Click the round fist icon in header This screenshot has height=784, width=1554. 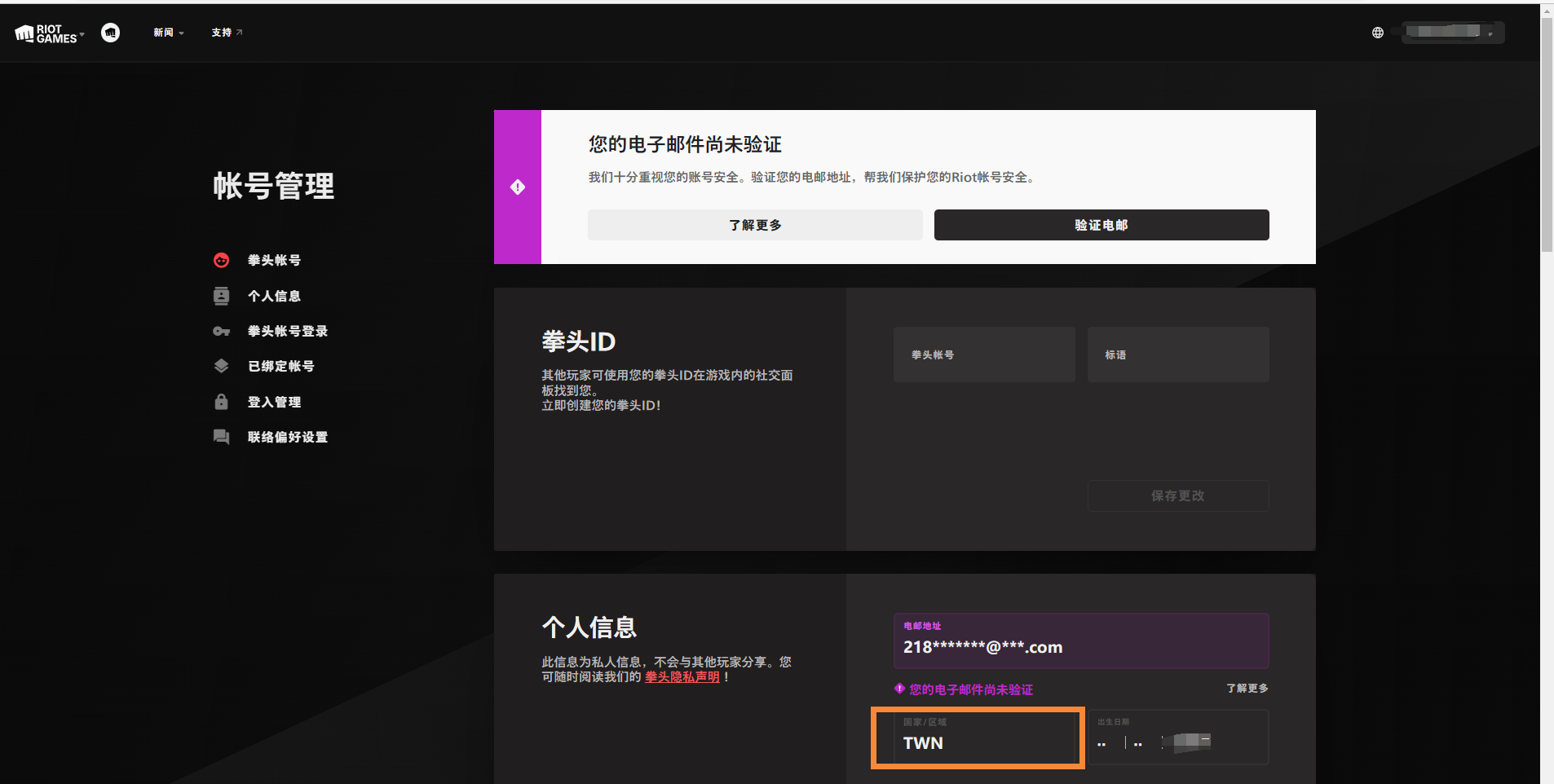point(110,33)
